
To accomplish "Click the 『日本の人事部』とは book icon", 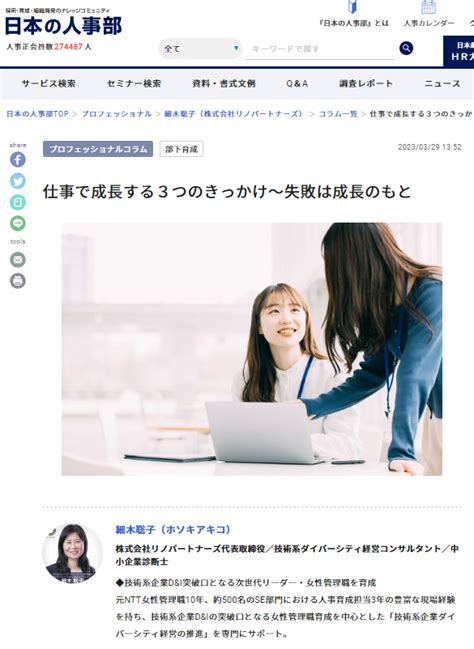I will [x=352, y=7].
